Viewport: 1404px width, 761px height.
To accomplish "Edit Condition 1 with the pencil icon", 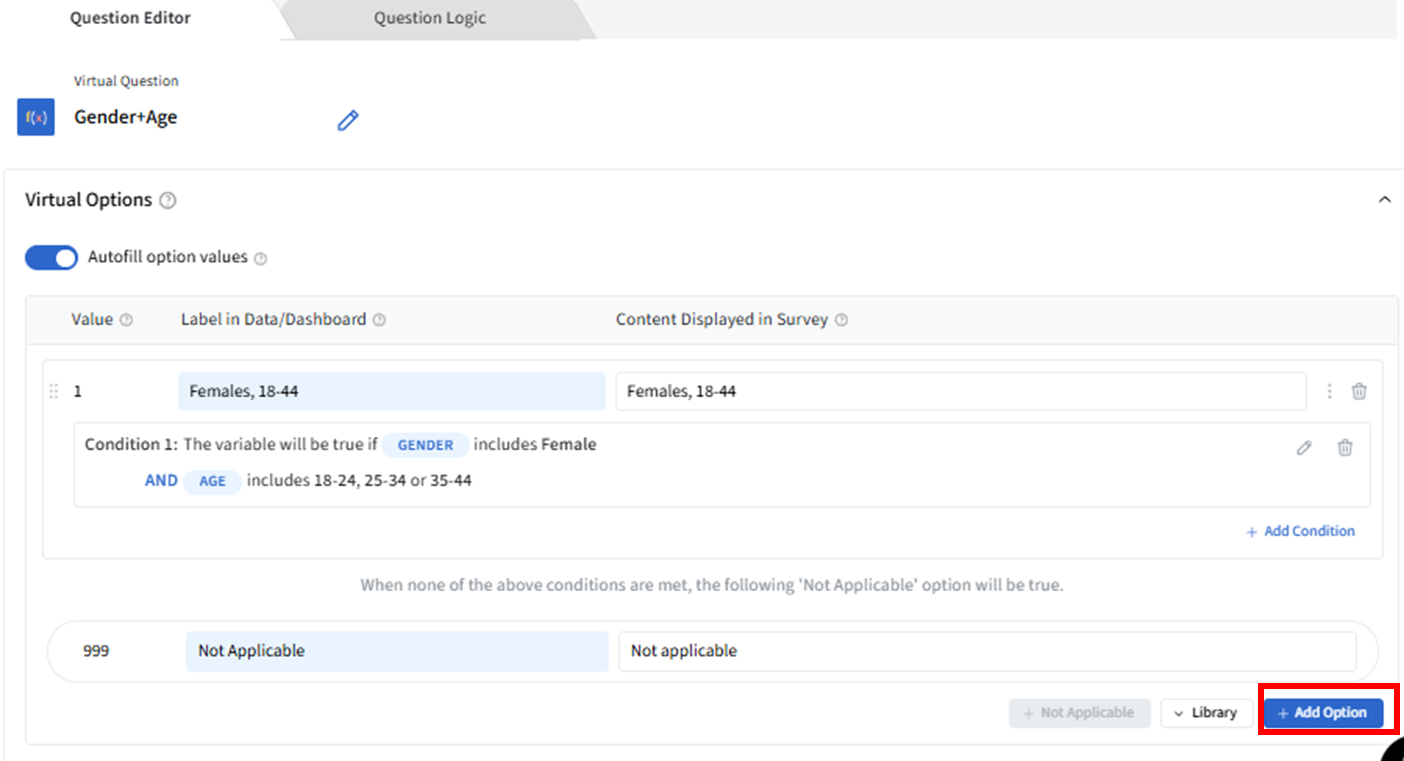I will click(x=1304, y=448).
